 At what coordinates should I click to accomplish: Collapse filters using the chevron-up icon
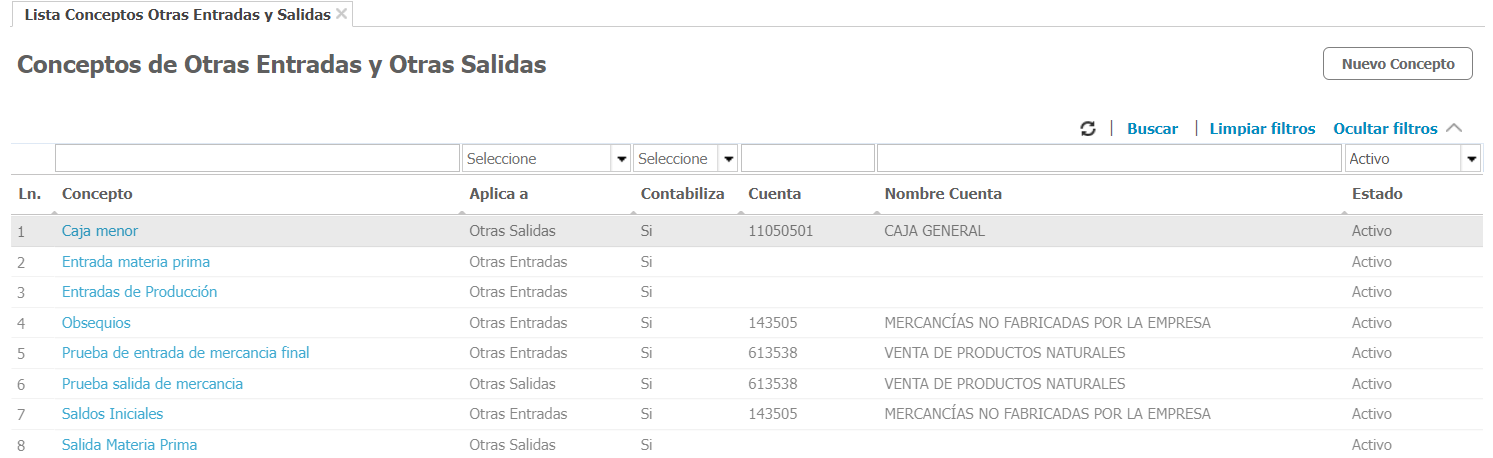pos(1454,128)
